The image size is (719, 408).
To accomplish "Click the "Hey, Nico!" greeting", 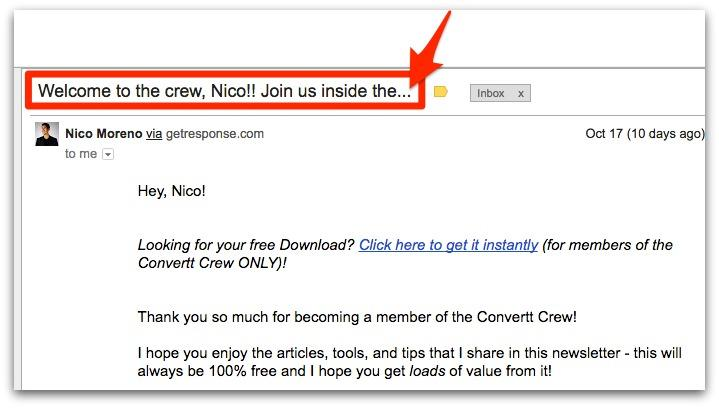I will [x=172, y=191].
